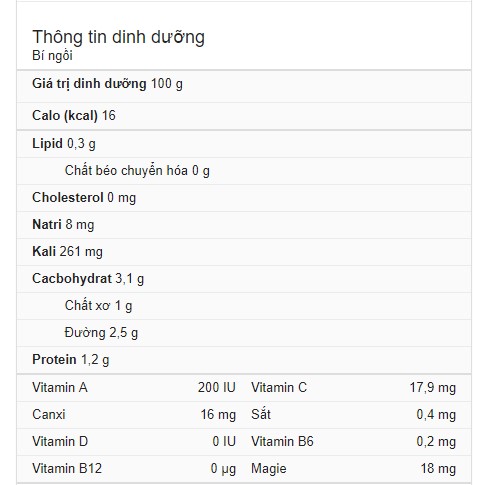
Task: Click the Vitamin B6 label
Action: [282, 442]
